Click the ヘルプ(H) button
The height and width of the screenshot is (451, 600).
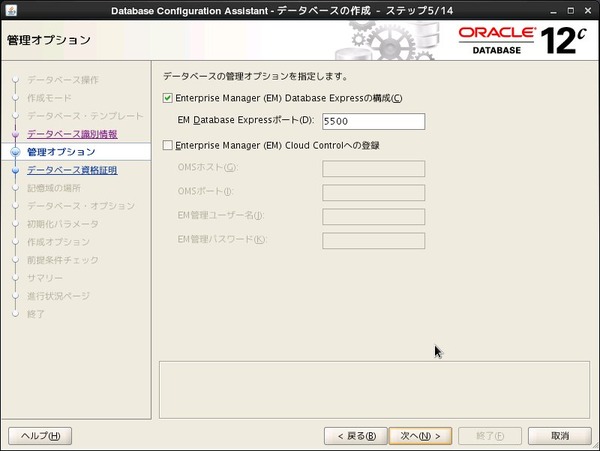pos(40,436)
